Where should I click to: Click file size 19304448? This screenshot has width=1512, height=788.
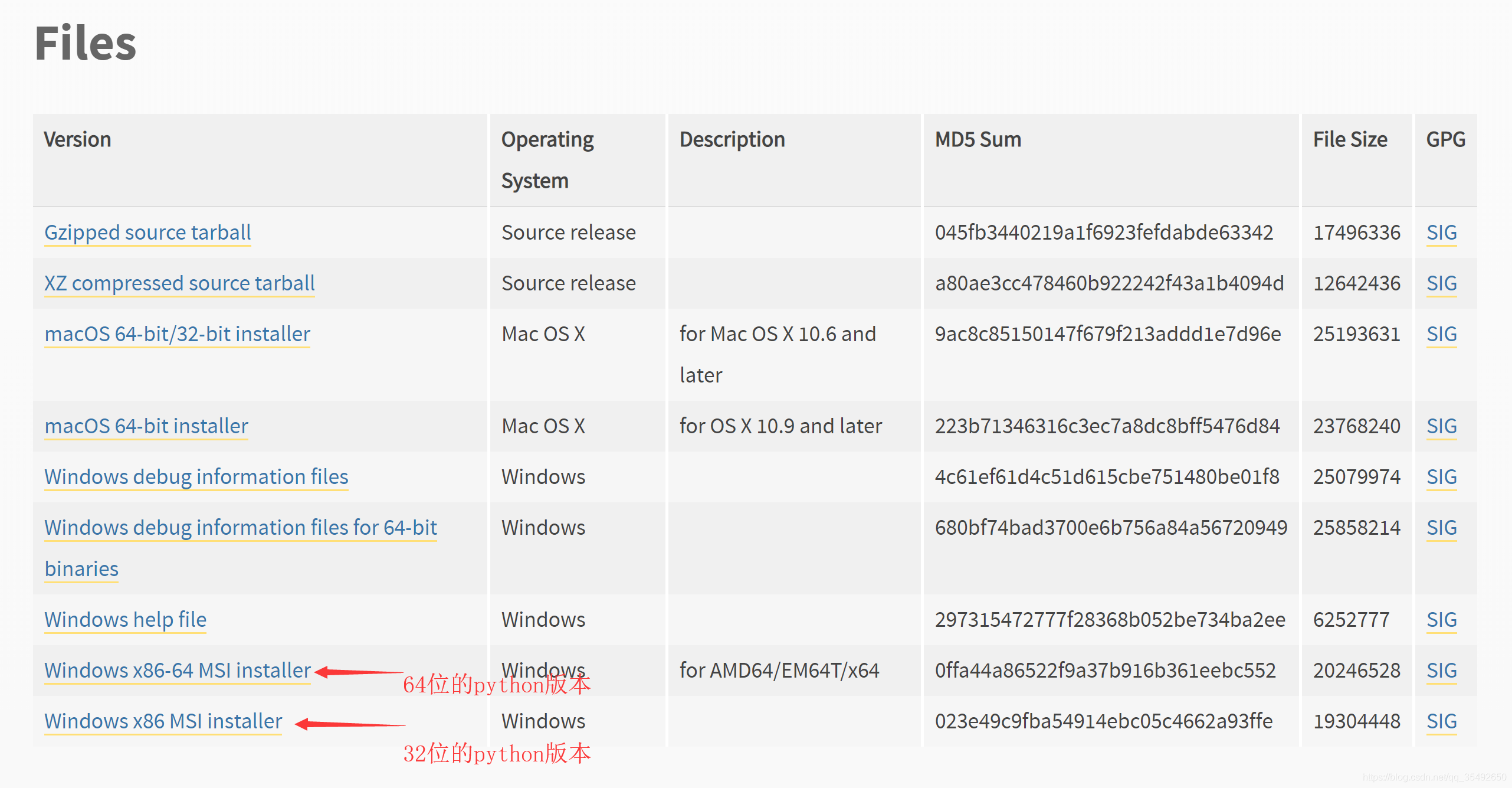tap(1356, 721)
